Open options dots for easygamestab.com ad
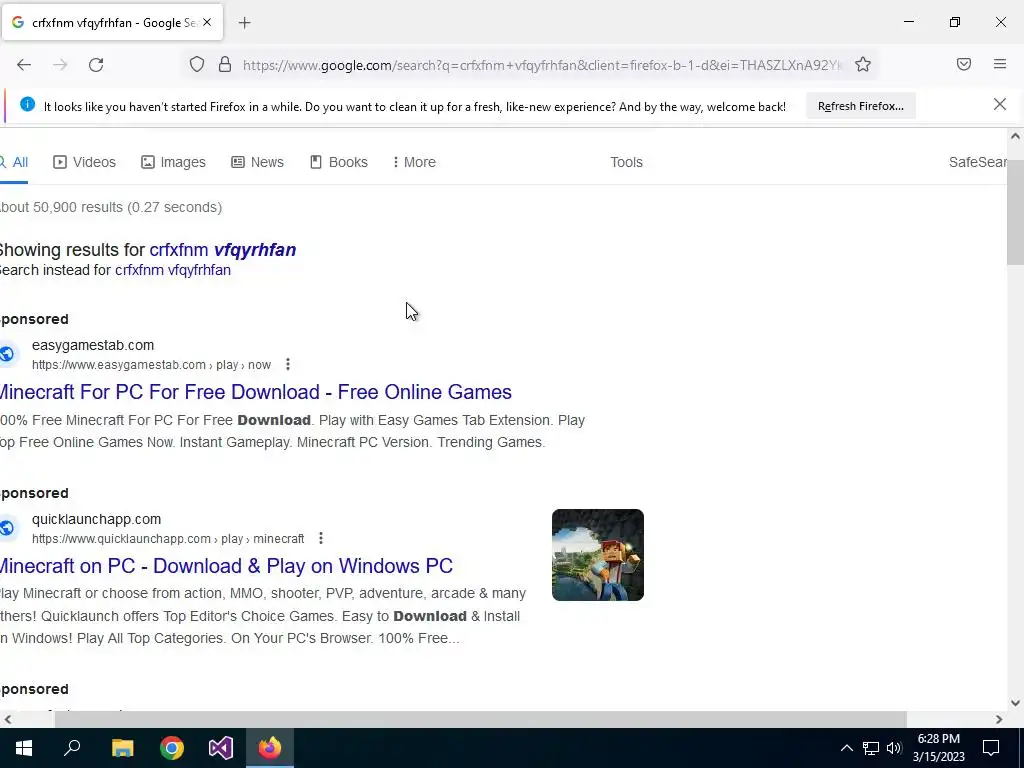The width and height of the screenshot is (1024, 768). coord(288,364)
